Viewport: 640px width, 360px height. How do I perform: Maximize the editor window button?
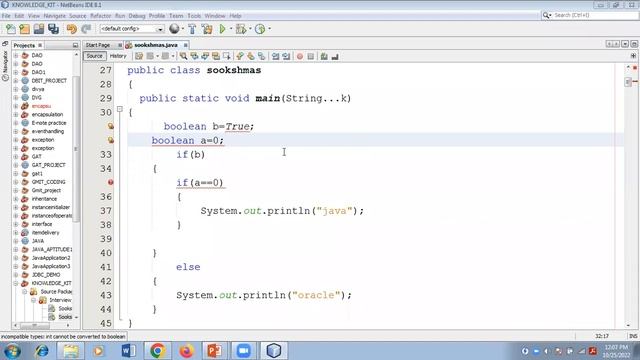tap(634, 44)
